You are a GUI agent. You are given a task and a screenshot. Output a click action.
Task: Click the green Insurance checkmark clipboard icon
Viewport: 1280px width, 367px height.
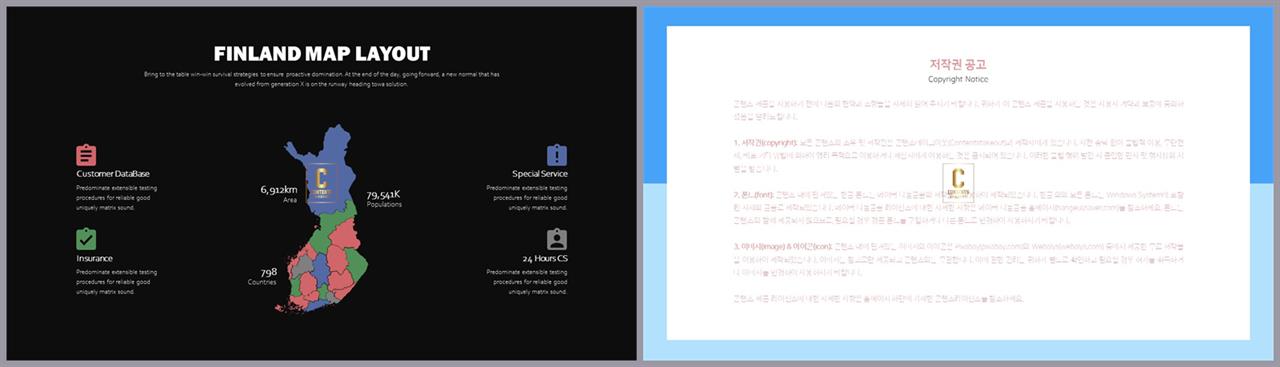pos(86,239)
